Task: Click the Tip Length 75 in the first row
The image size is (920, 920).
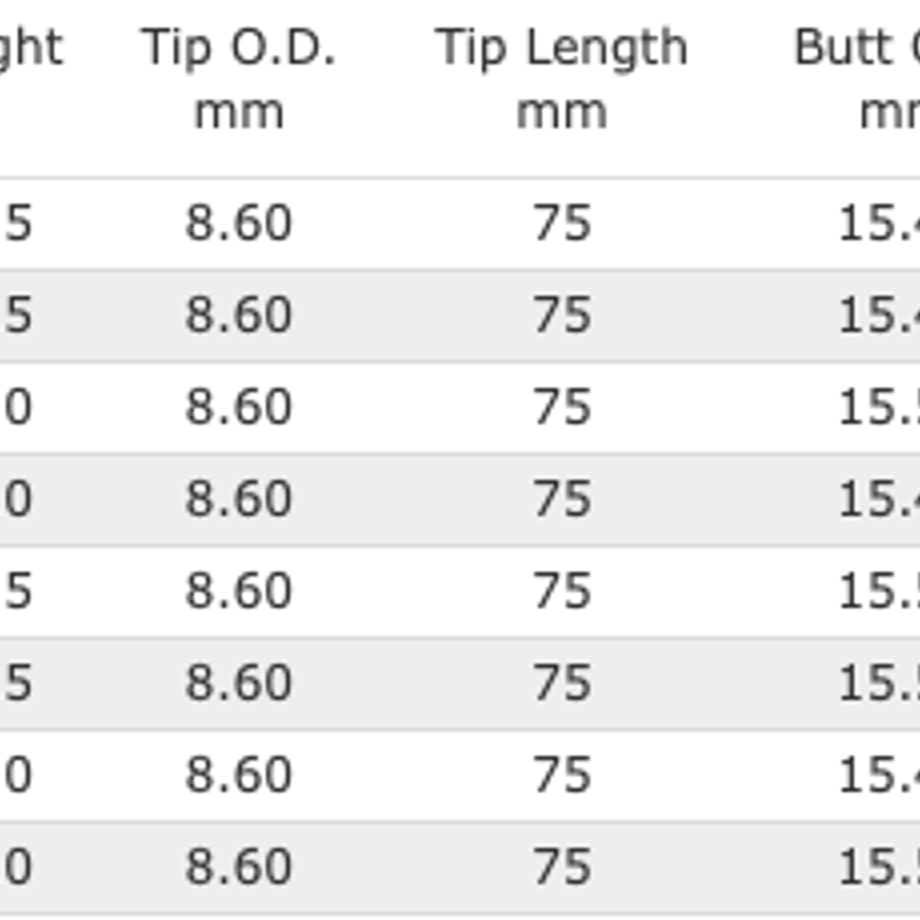Action: pos(562,223)
